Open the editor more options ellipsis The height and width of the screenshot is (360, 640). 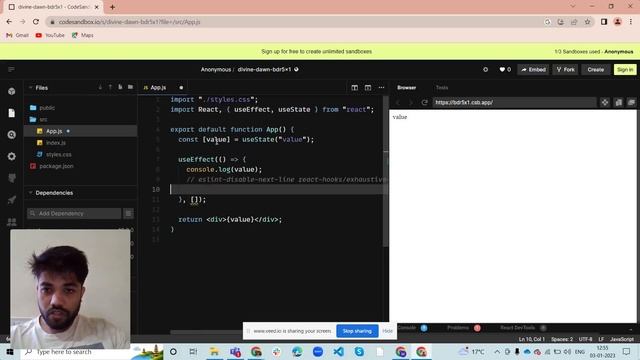(x=381, y=87)
